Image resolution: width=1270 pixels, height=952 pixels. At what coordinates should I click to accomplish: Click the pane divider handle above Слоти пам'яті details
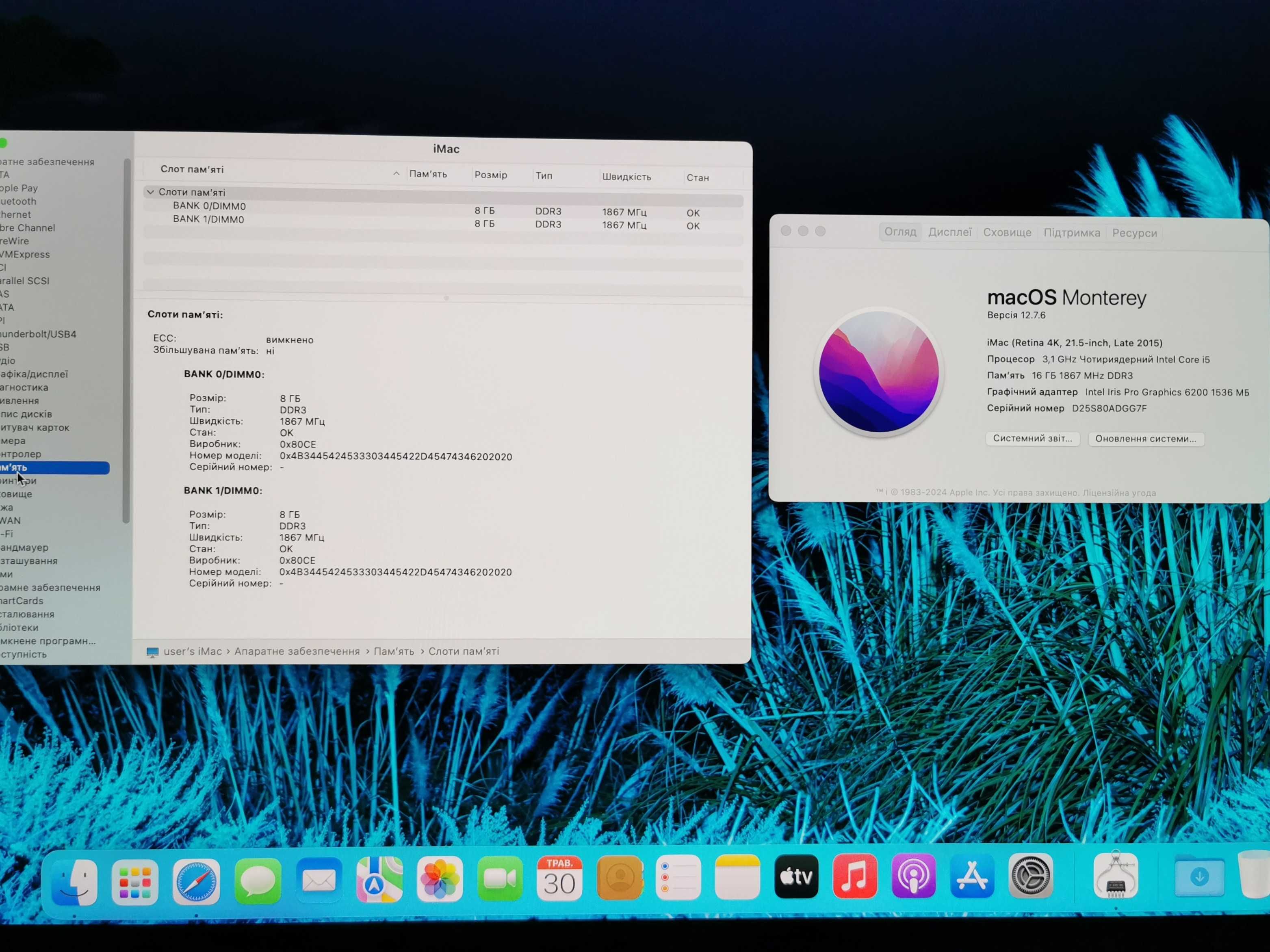[x=446, y=298]
